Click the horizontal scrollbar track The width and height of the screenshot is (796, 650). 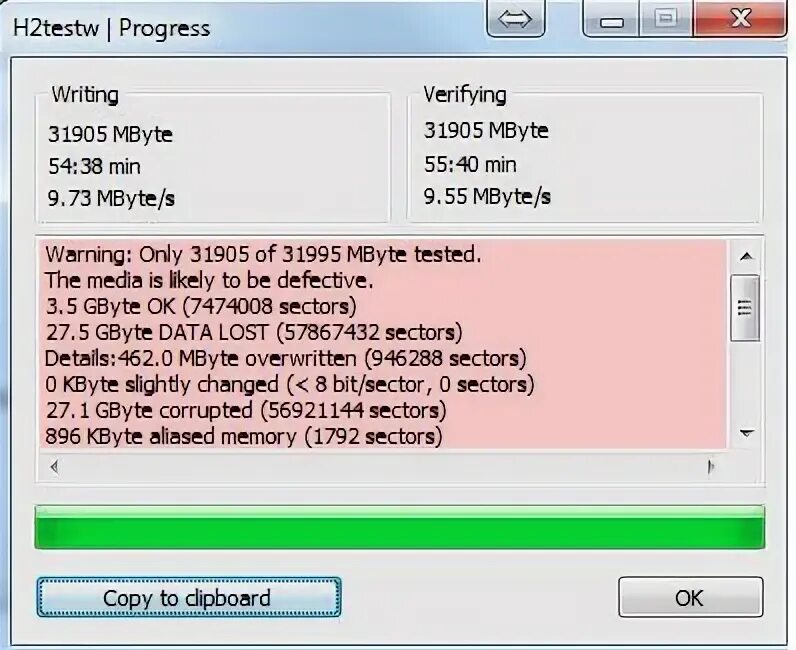point(382,466)
